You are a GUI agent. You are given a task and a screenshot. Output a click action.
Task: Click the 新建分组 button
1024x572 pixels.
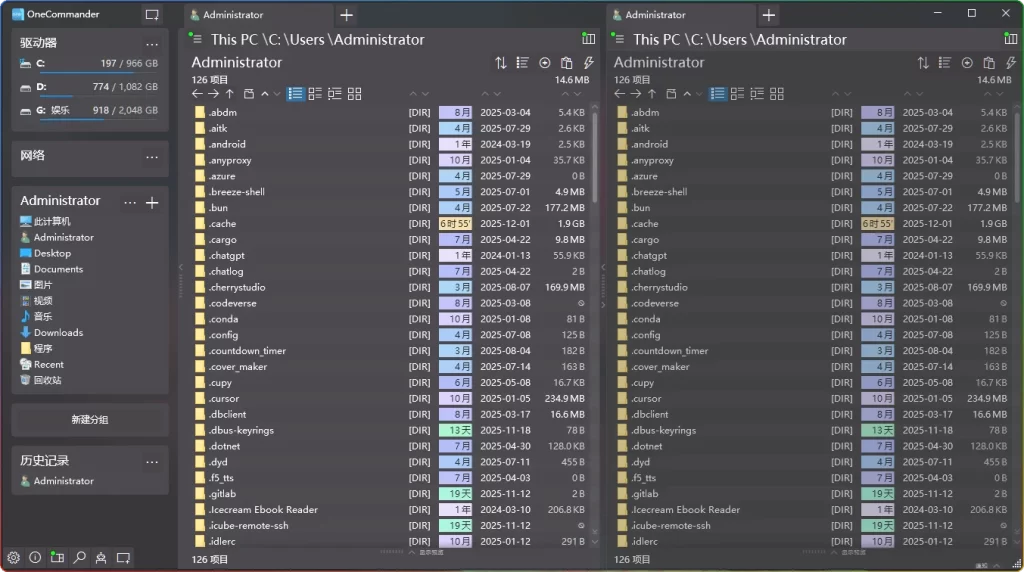(90, 420)
